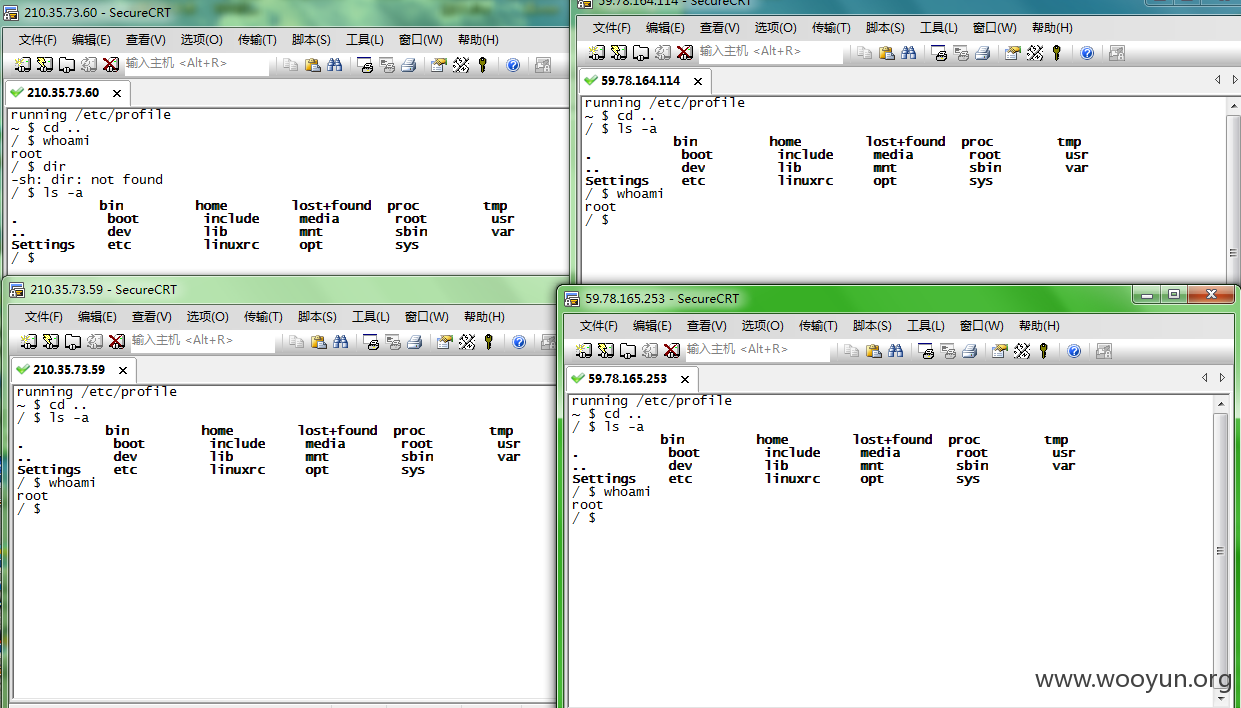Open 窗口(W) menu in 59.78.164.114 window
Image resolution: width=1241 pixels, height=708 pixels.
click(994, 28)
